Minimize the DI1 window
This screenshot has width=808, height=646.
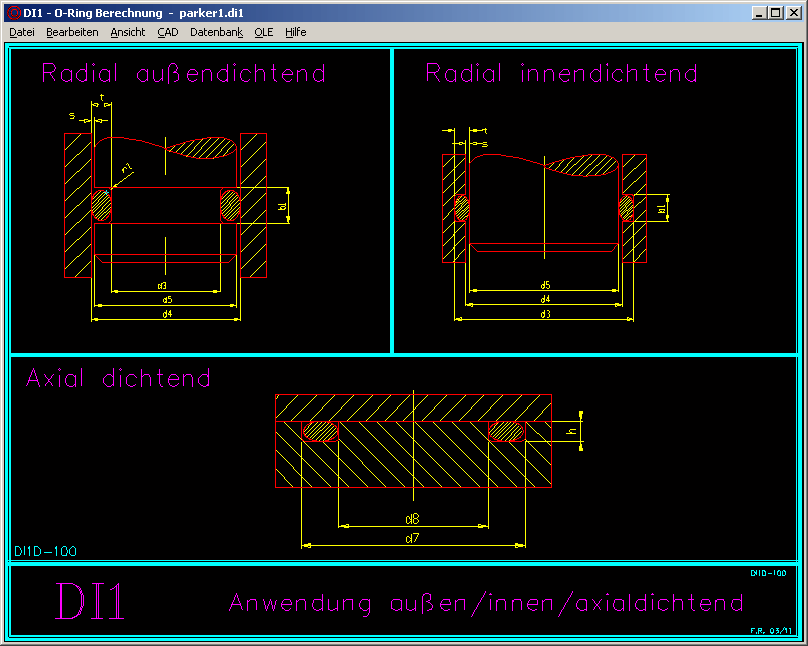[761, 13]
